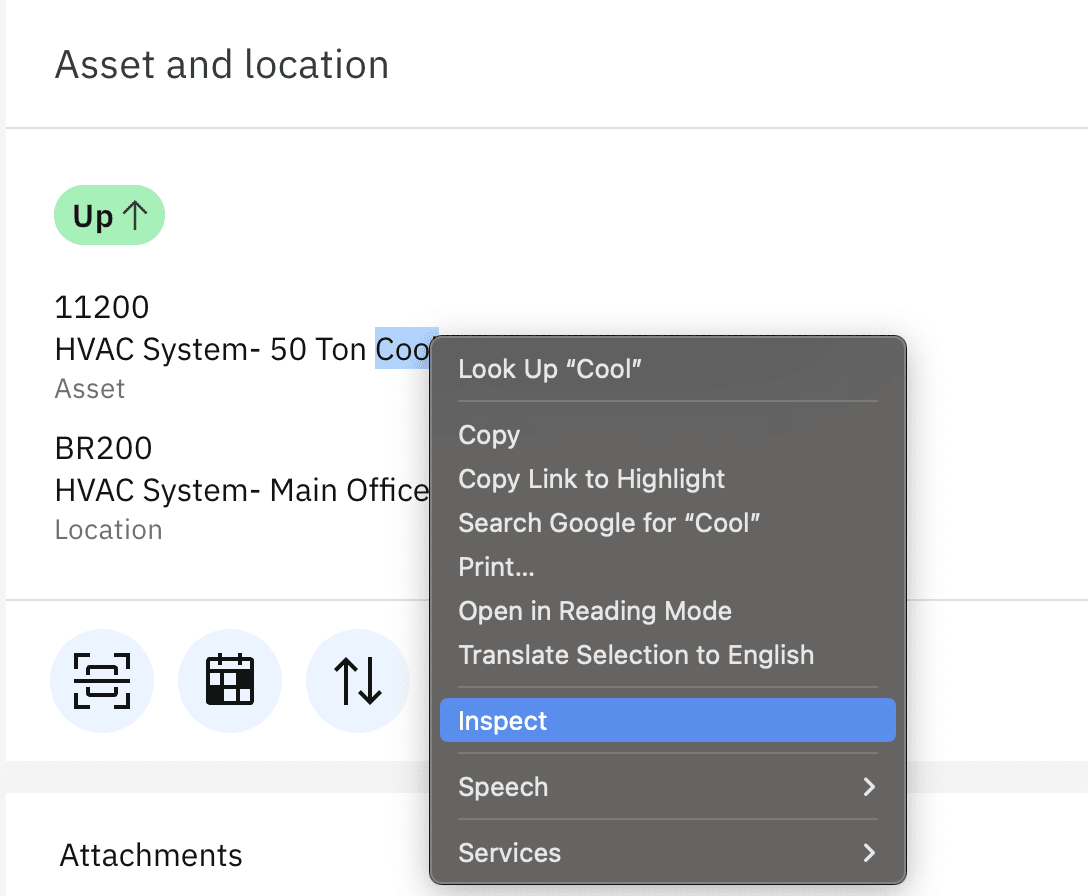
Task: Click the up-down arrows icon
Action: [357, 681]
